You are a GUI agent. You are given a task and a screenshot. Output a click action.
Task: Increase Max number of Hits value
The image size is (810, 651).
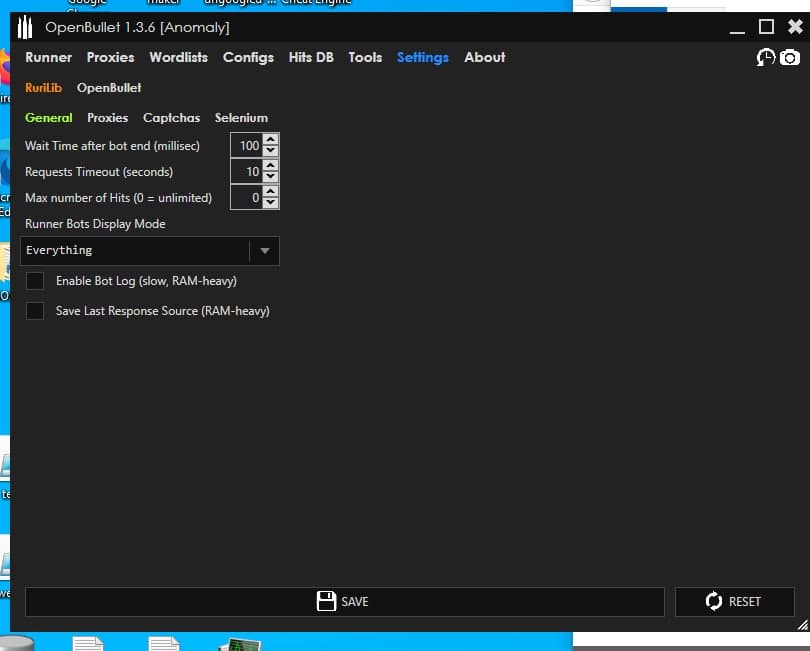[x=271, y=192]
